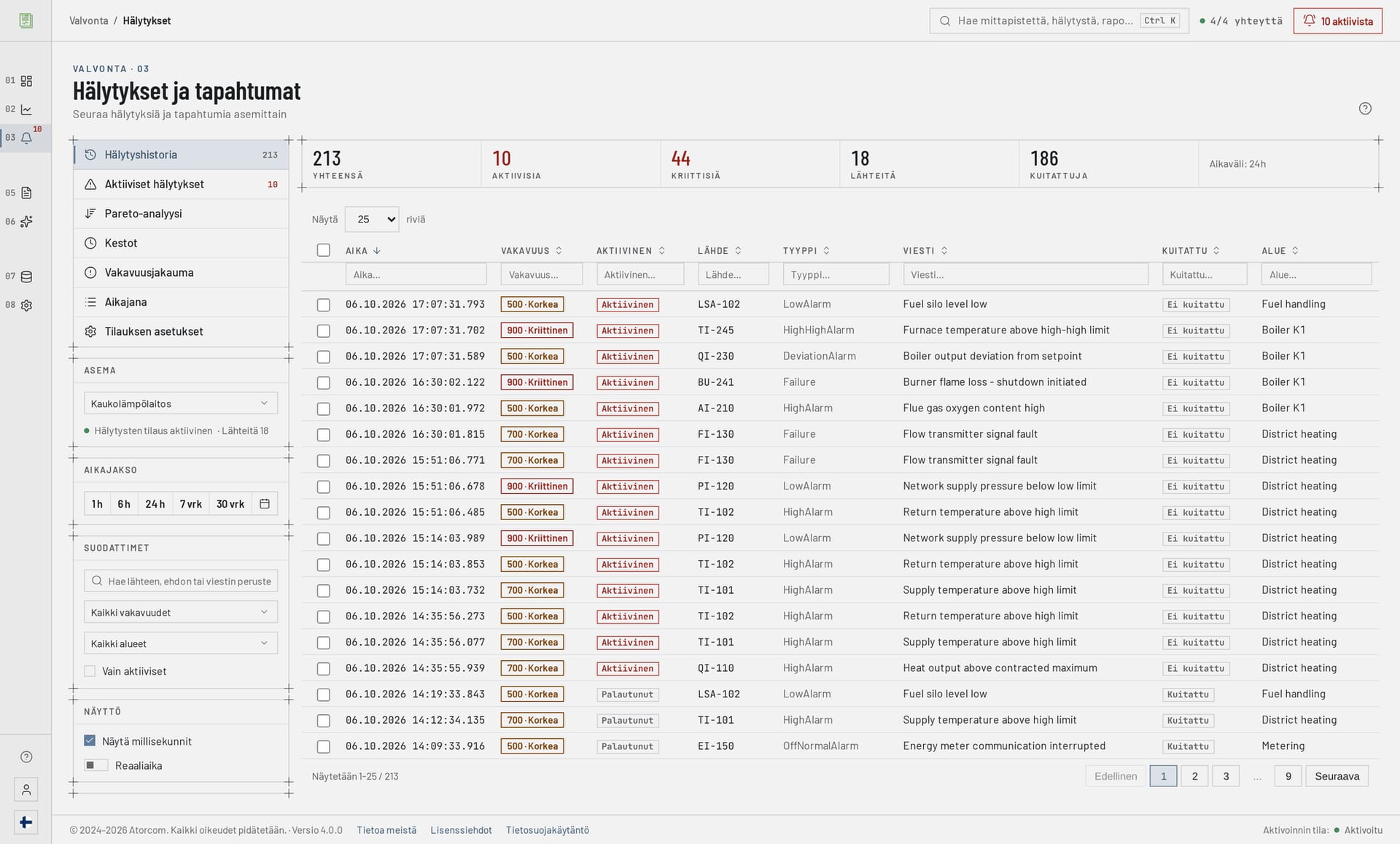Click the help icon next to page title
This screenshot has height=844, width=1400.
click(x=1365, y=109)
